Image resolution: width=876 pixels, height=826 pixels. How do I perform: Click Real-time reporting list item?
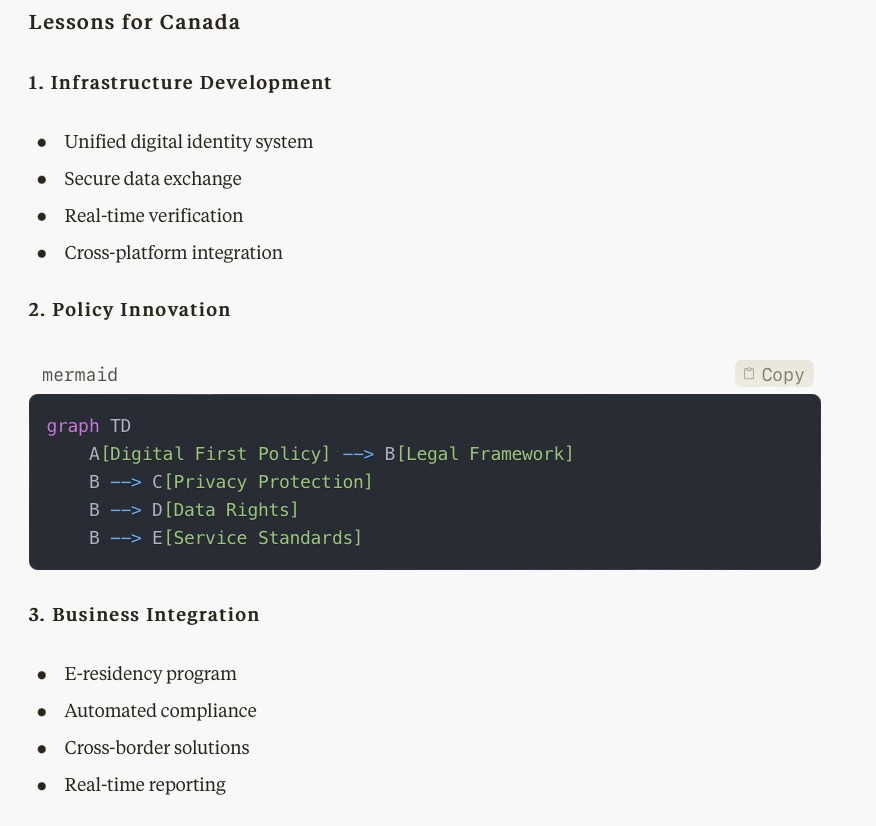(x=145, y=785)
